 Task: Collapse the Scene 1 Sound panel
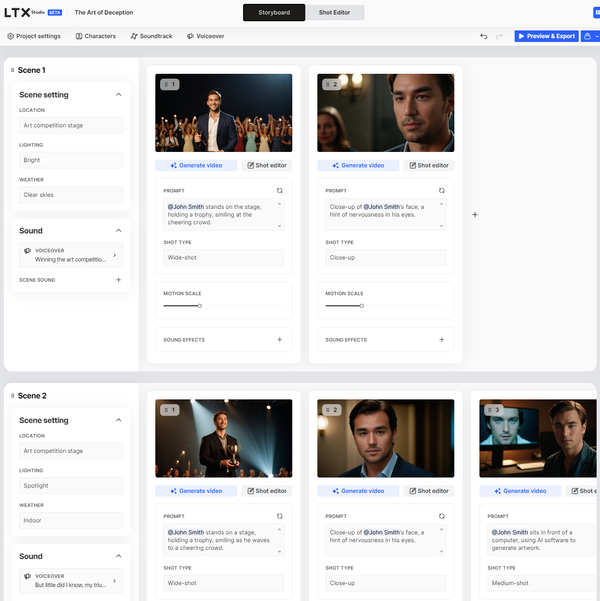point(119,230)
